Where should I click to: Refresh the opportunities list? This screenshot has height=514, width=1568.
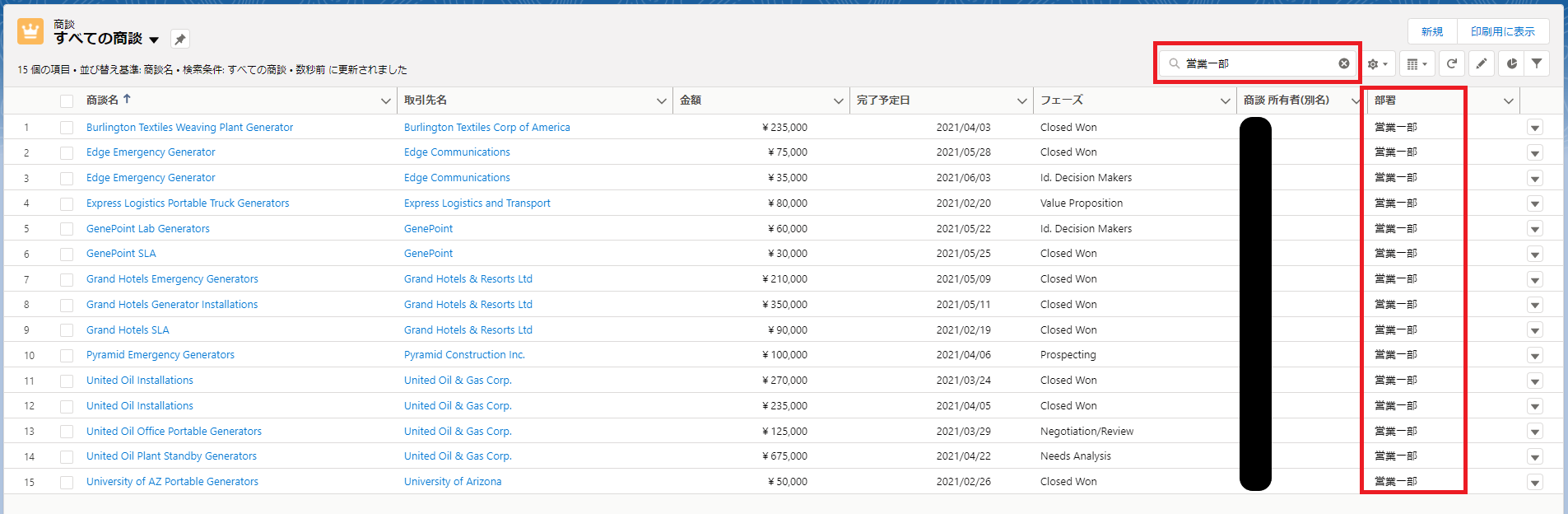coord(1452,63)
